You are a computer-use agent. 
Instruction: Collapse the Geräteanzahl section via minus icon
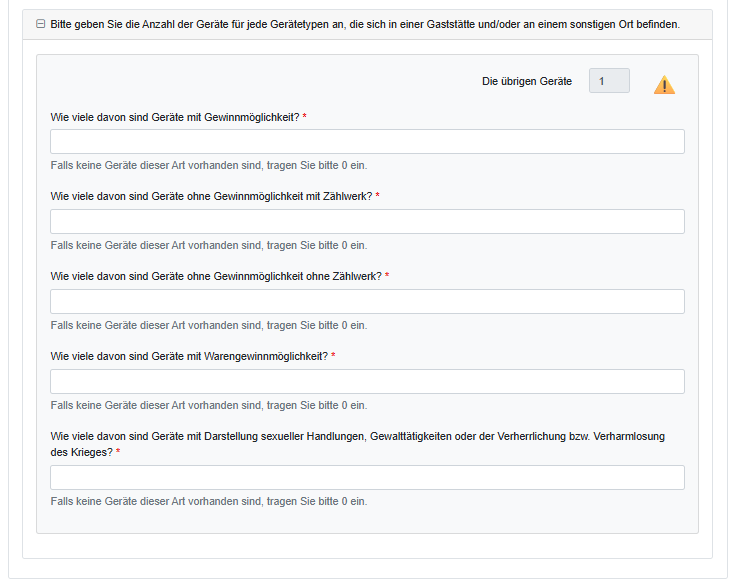click(40, 24)
